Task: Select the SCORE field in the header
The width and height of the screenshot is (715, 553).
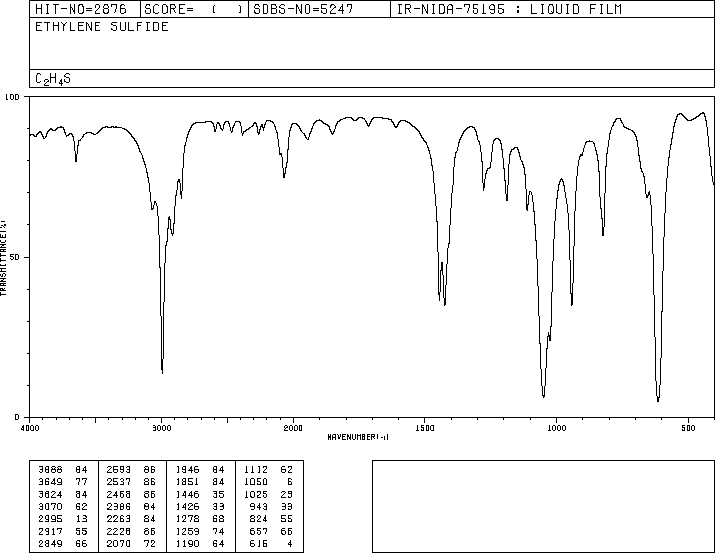Action: (194, 9)
